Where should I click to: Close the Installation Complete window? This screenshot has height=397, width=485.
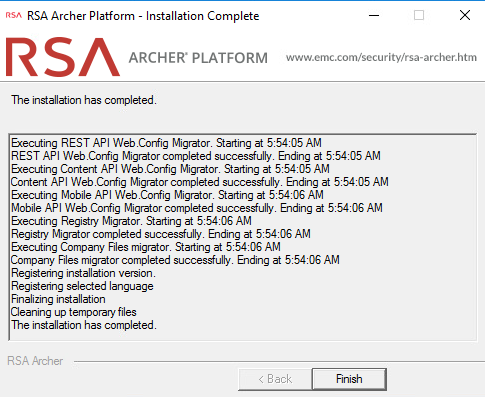coord(465,15)
